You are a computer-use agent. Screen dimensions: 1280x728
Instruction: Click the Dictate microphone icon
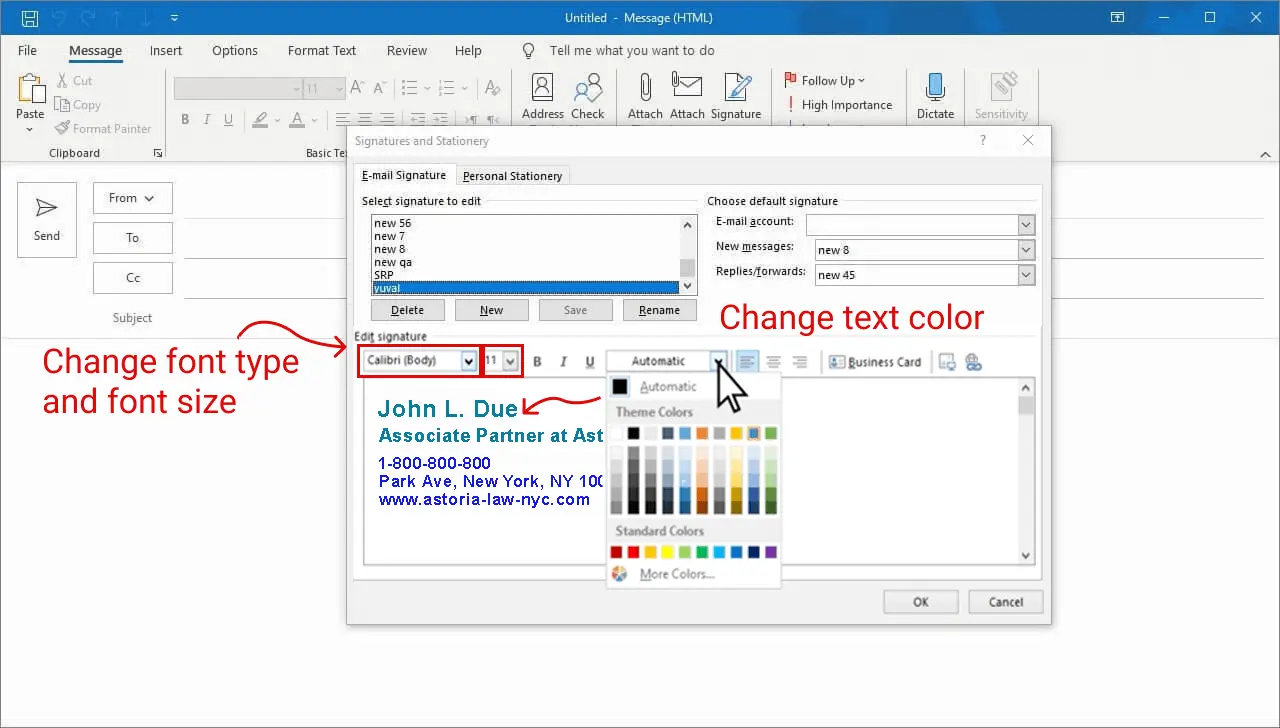(x=935, y=95)
